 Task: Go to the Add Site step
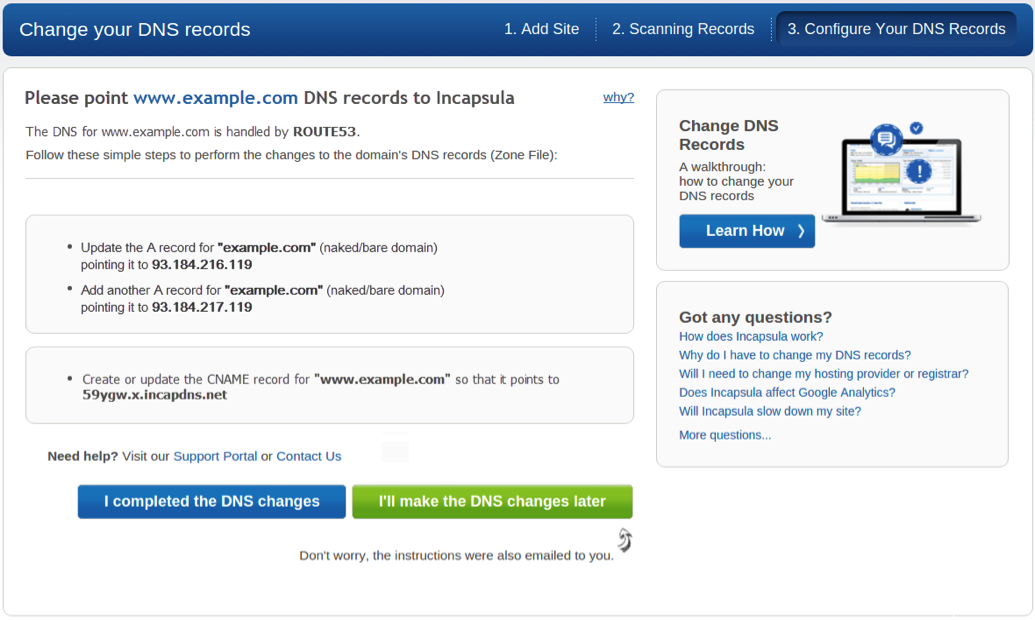[x=541, y=29]
